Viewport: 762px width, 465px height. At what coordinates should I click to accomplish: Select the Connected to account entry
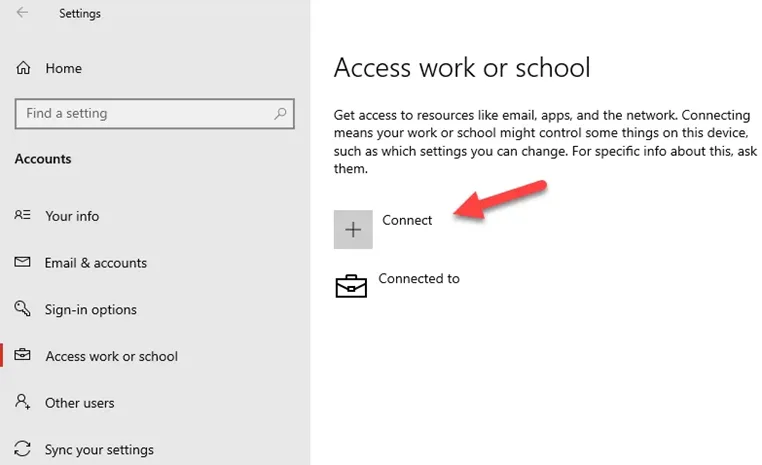pyautogui.click(x=419, y=278)
